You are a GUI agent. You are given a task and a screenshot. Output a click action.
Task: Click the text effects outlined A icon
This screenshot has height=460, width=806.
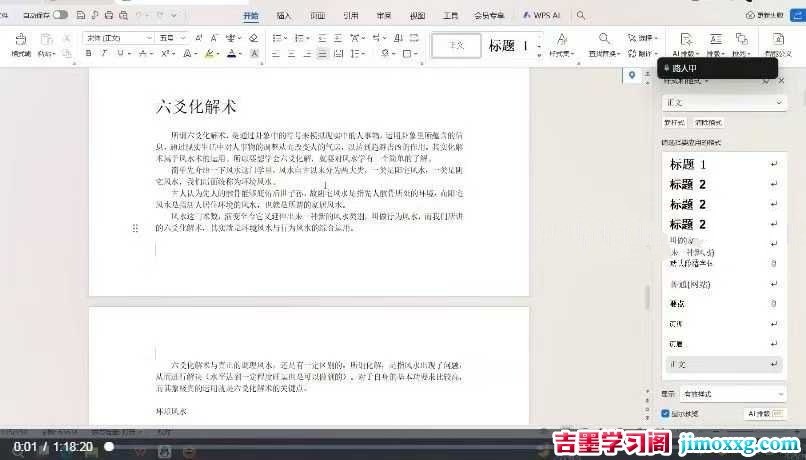(x=187, y=53)
